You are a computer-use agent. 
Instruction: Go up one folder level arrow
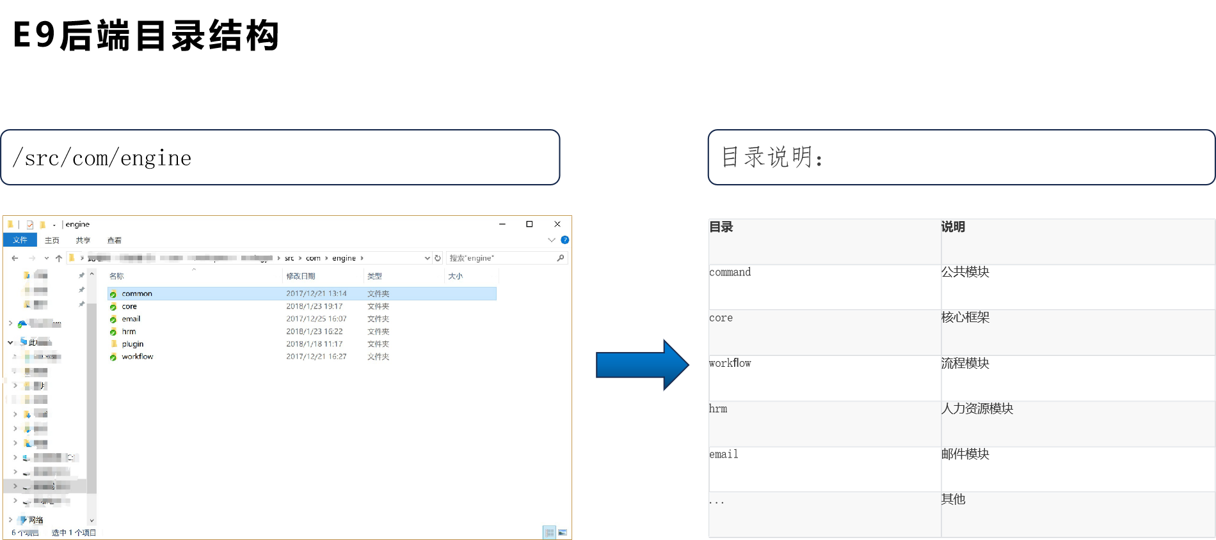[x=58, y=258]
